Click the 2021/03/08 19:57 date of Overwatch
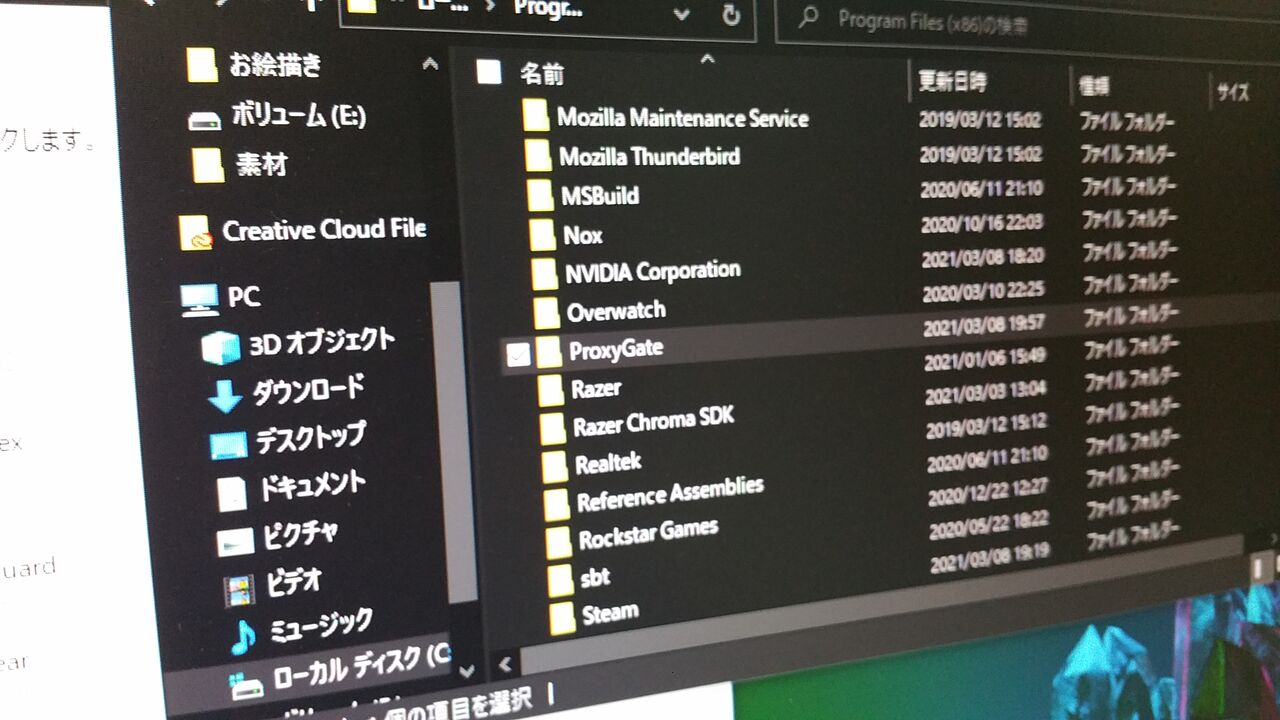Image resolution: width=1280 pixels, height=720 pixels. coord(984,324)
